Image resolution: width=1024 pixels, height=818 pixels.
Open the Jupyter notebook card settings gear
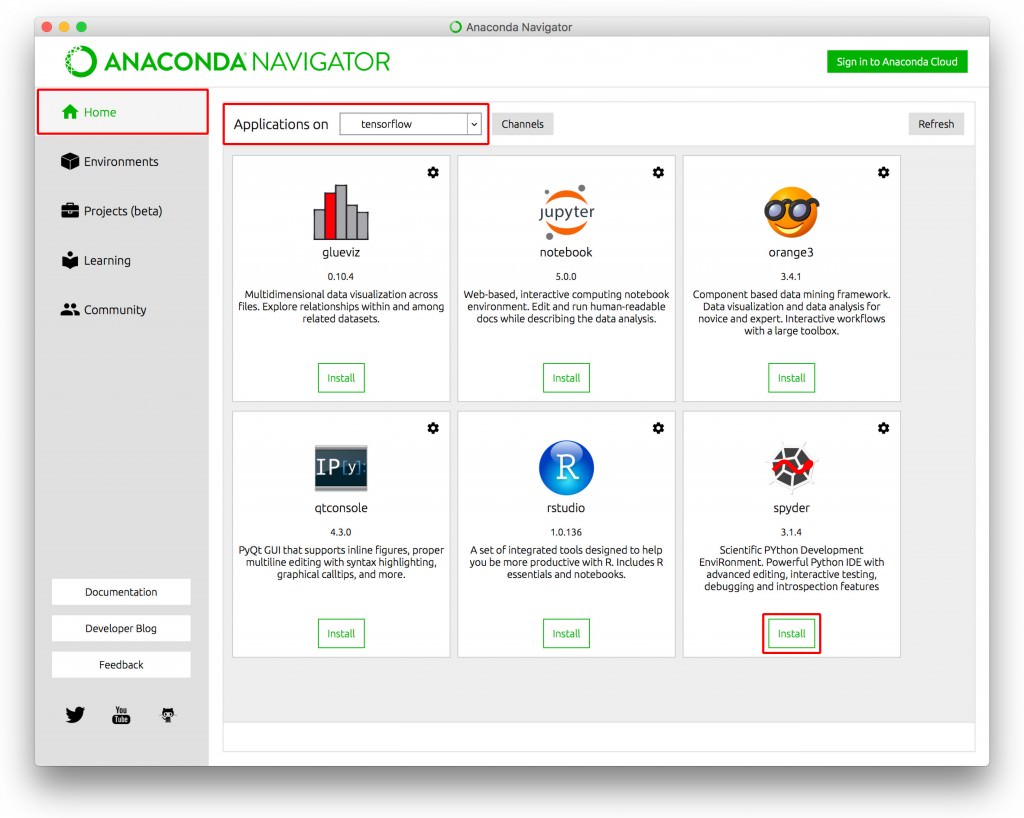pos(658,172)
